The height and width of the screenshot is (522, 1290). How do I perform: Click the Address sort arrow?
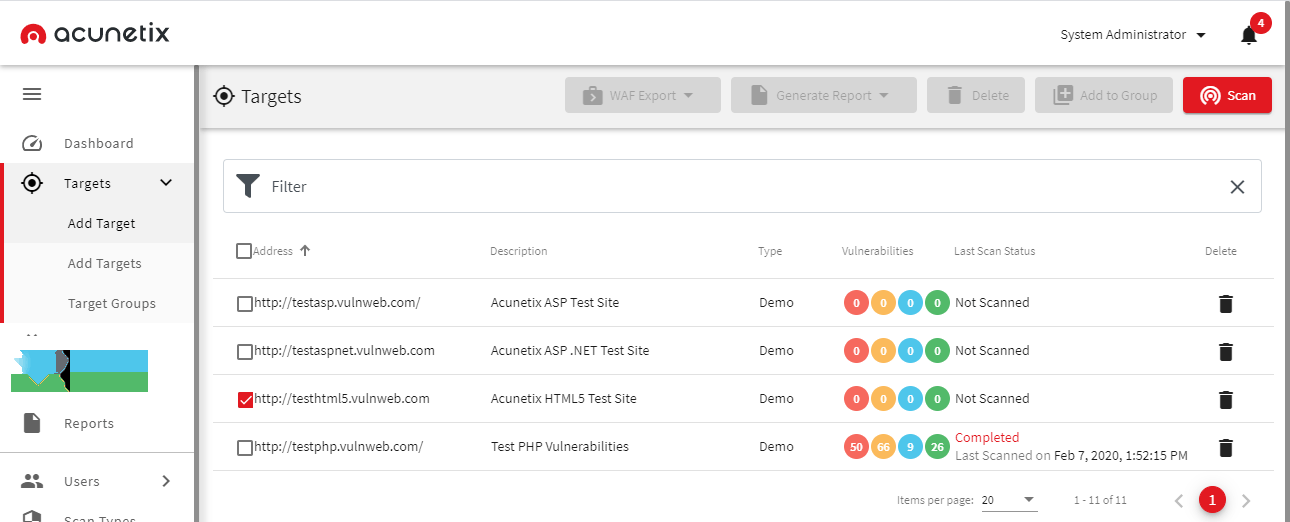coord(305,251)
